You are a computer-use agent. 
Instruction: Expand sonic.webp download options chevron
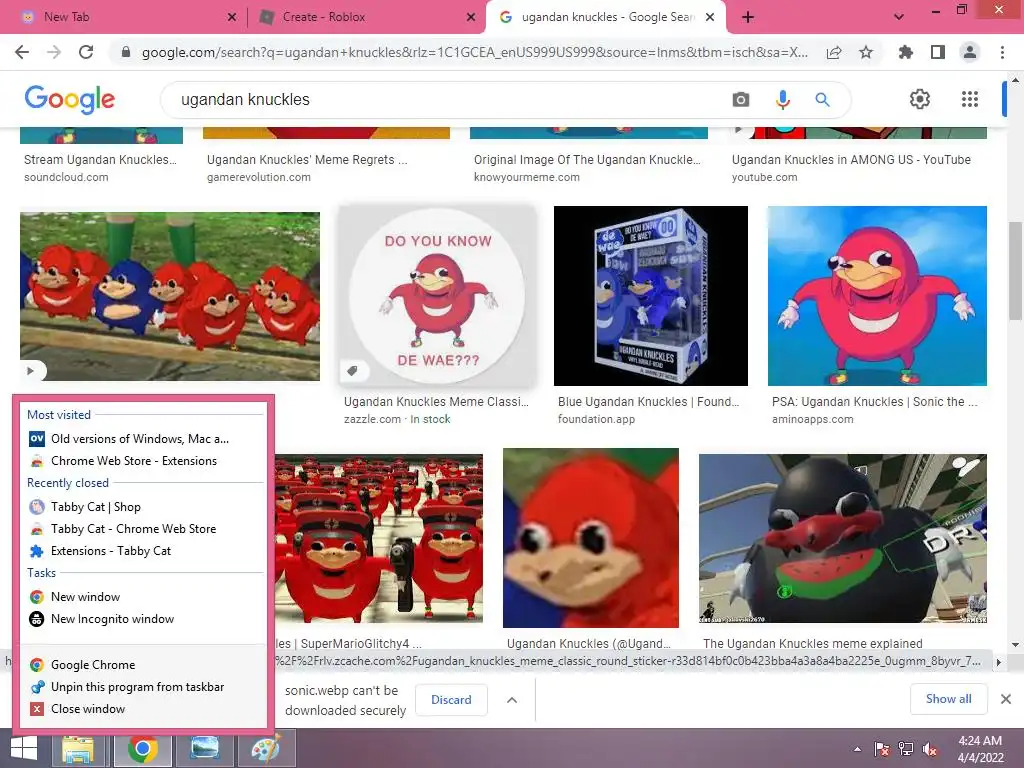tap(512, 700)
